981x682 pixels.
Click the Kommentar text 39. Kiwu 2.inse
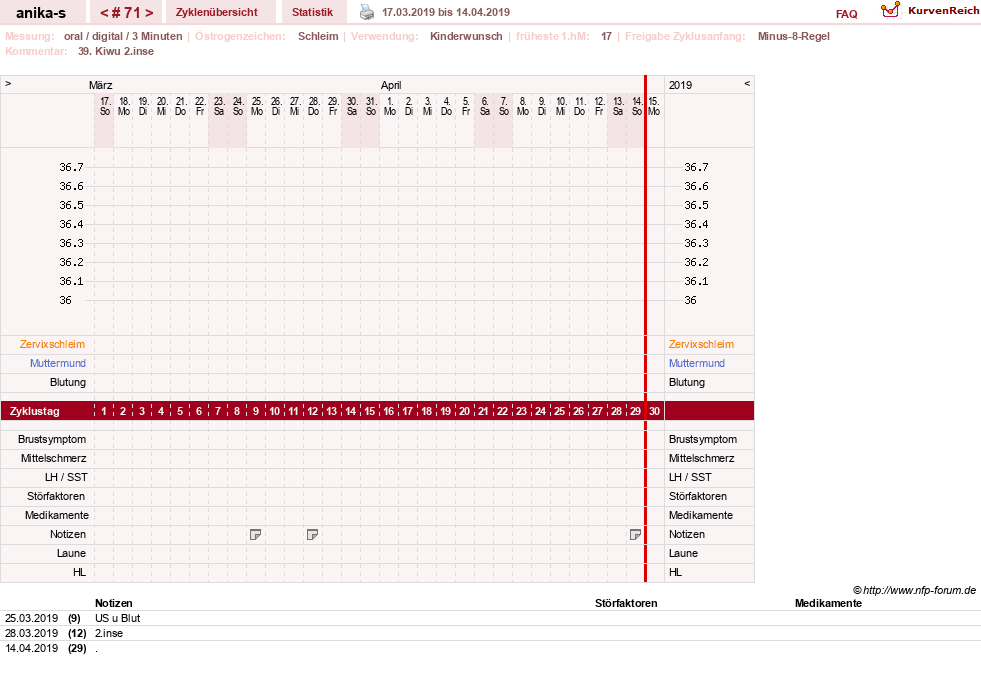point(116,51)
